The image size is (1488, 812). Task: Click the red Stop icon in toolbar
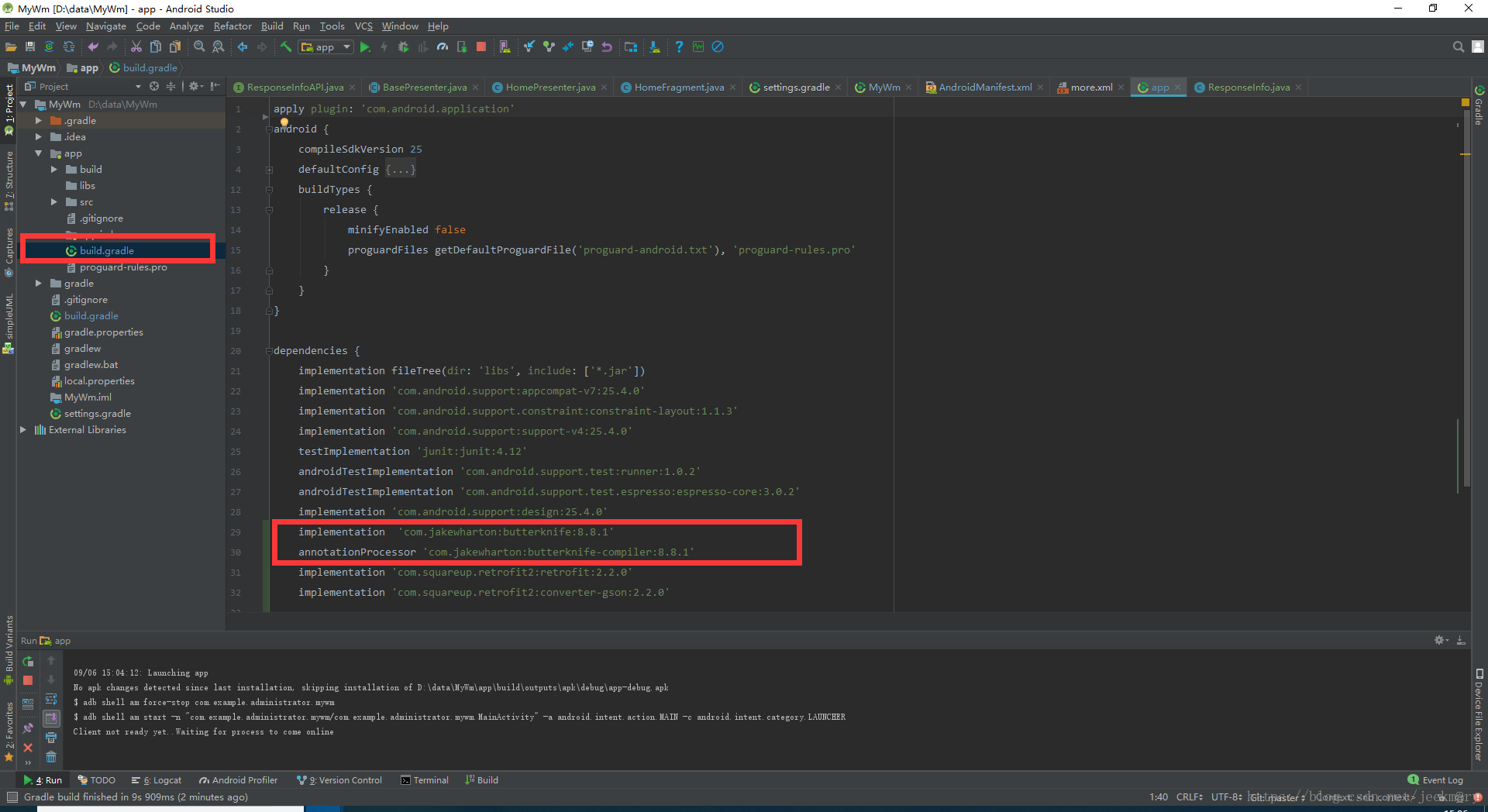481,47
